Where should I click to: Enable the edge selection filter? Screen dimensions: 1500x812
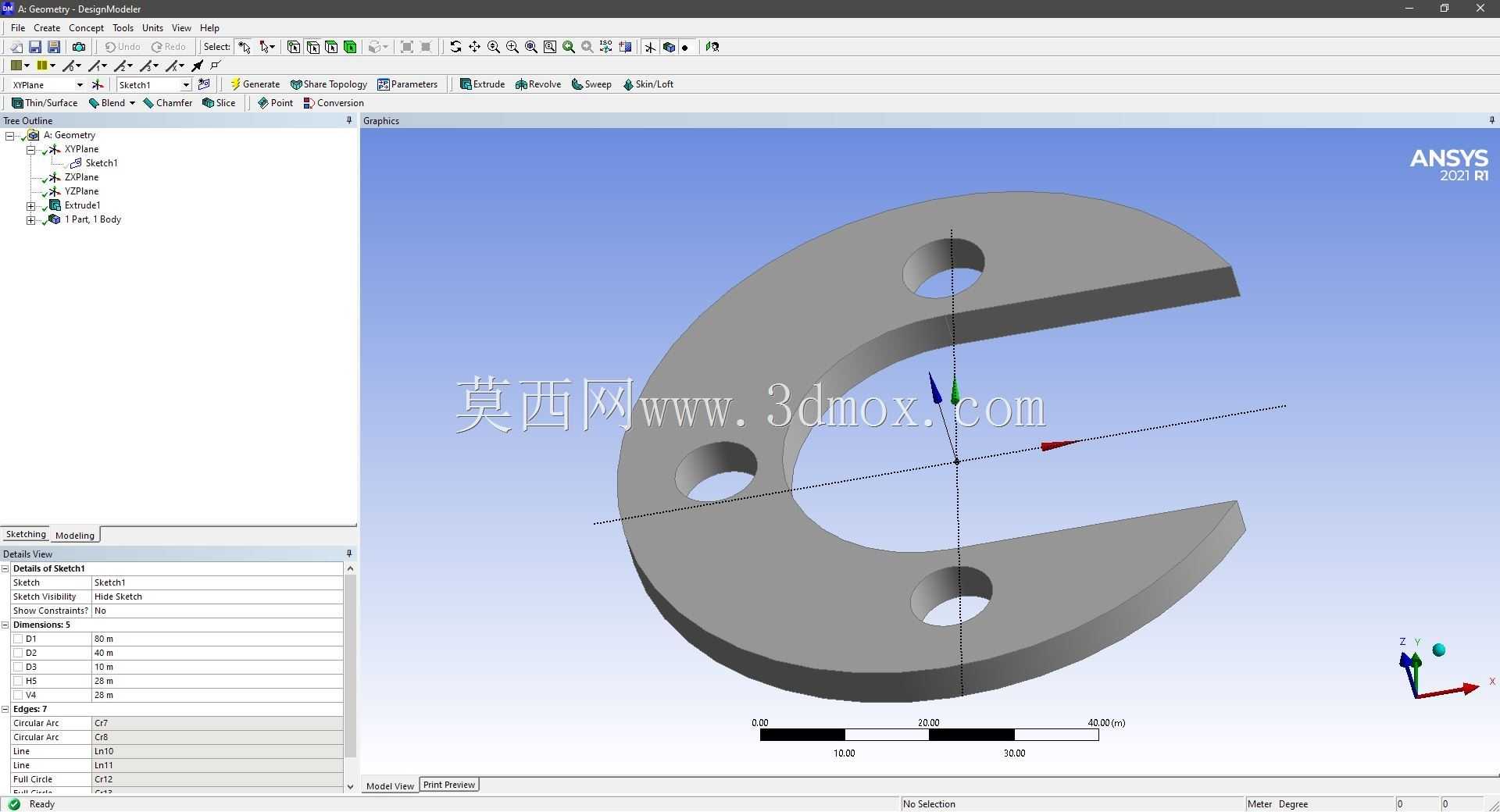click(312, 47)
